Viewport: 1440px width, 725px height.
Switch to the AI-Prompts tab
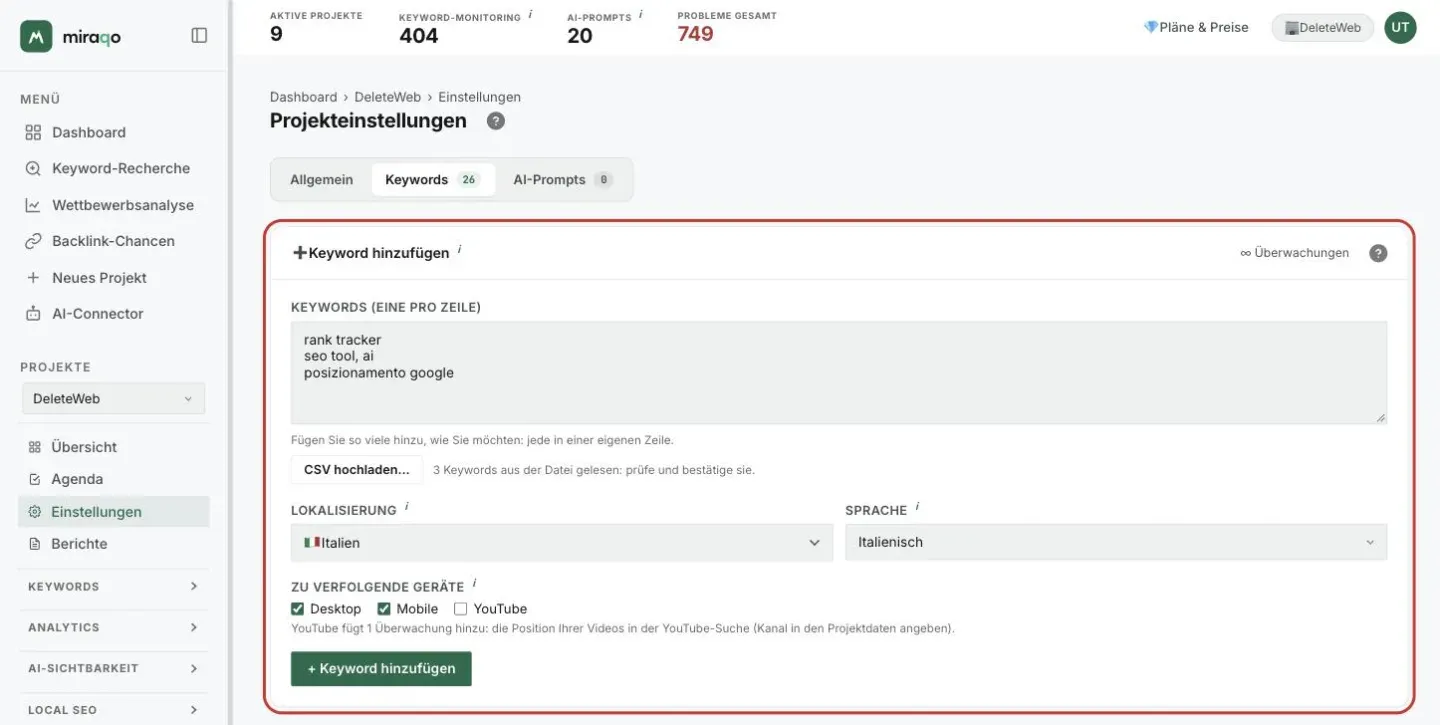click(x=563, y=180)
